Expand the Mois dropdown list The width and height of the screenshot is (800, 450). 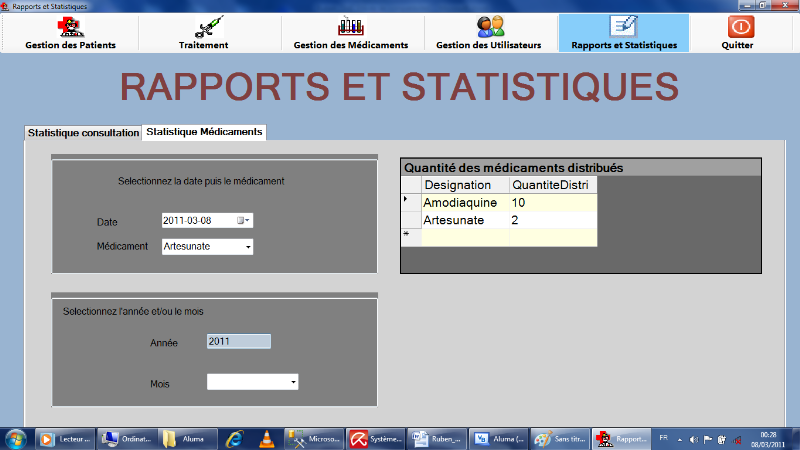tap(293, 382)
